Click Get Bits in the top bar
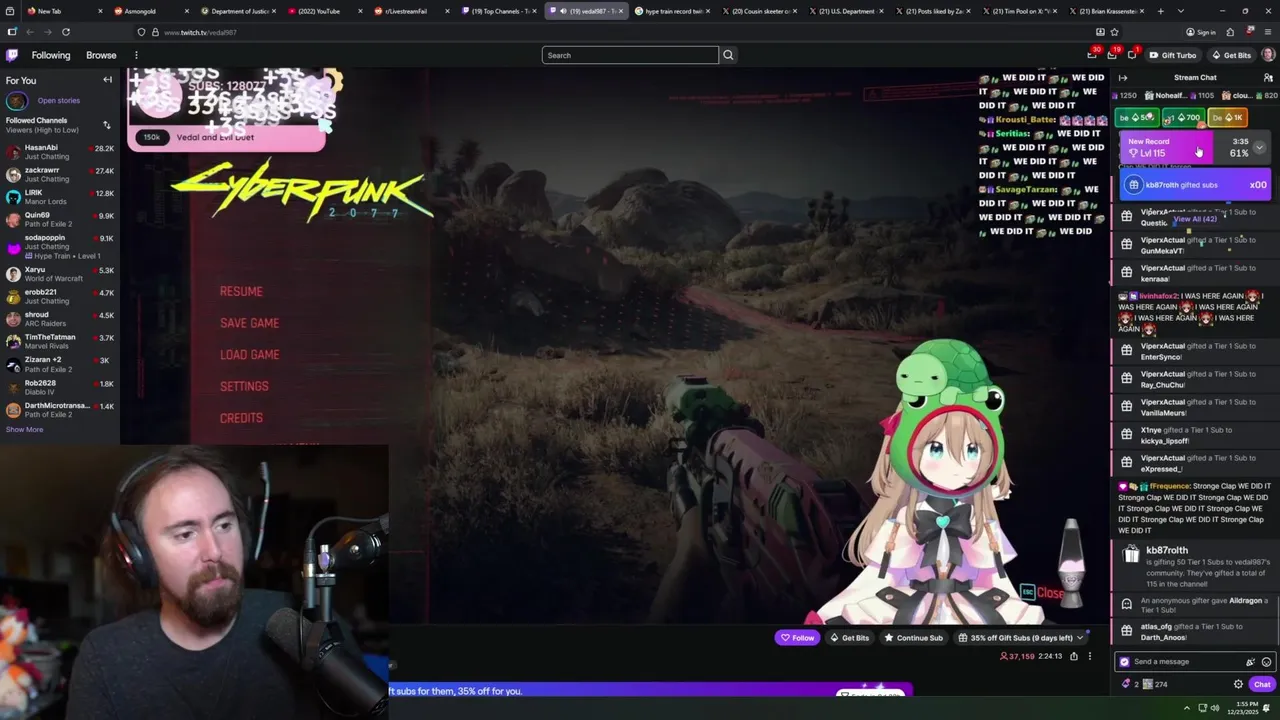Screen dimensions: 1280x720 (x=1231, y=55)
